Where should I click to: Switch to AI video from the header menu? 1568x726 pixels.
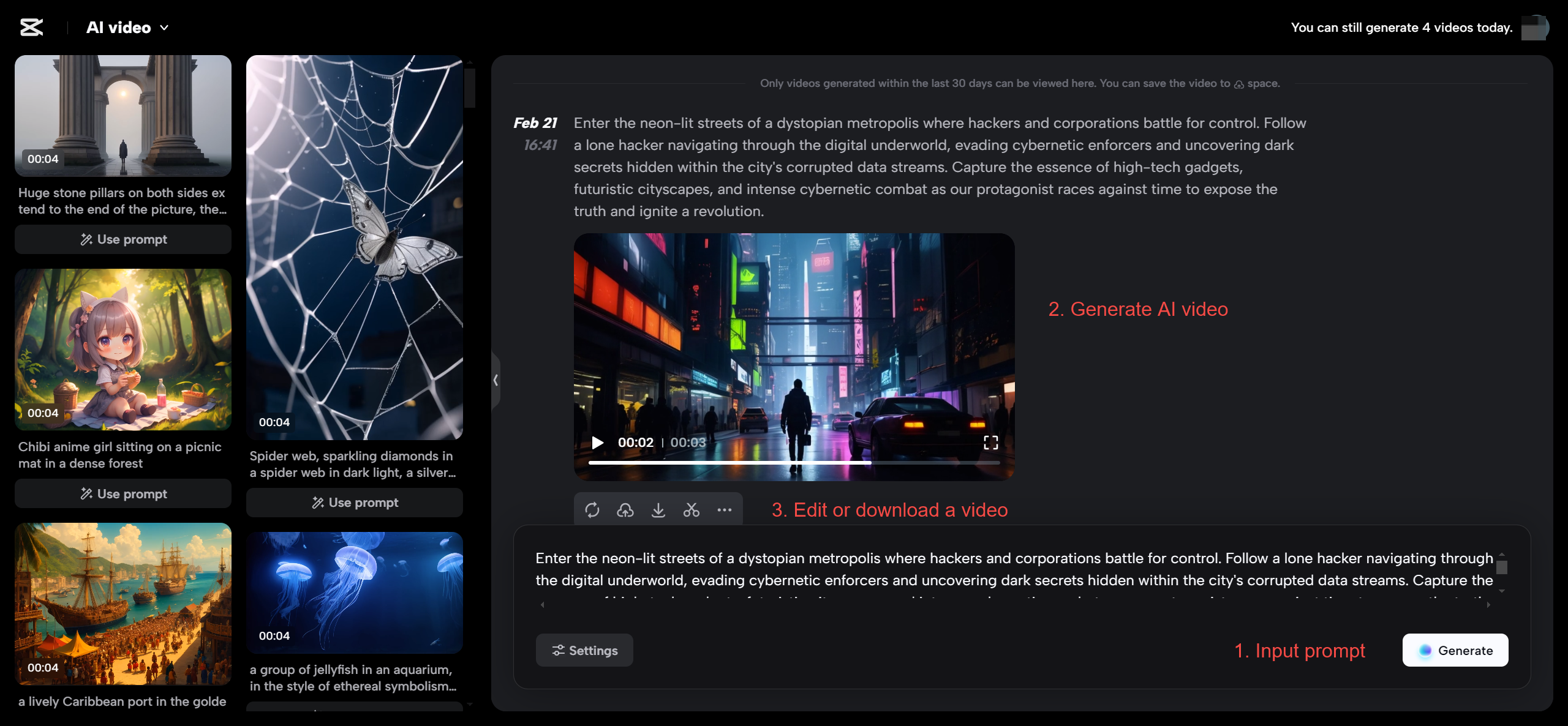pyautogui.click(x=119, y=27)
